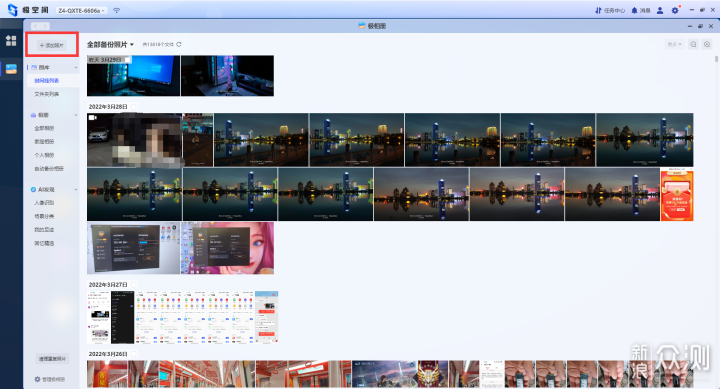Open 家庭相册 family albums
Screen dimensions: 720x389
click(44, 141)
